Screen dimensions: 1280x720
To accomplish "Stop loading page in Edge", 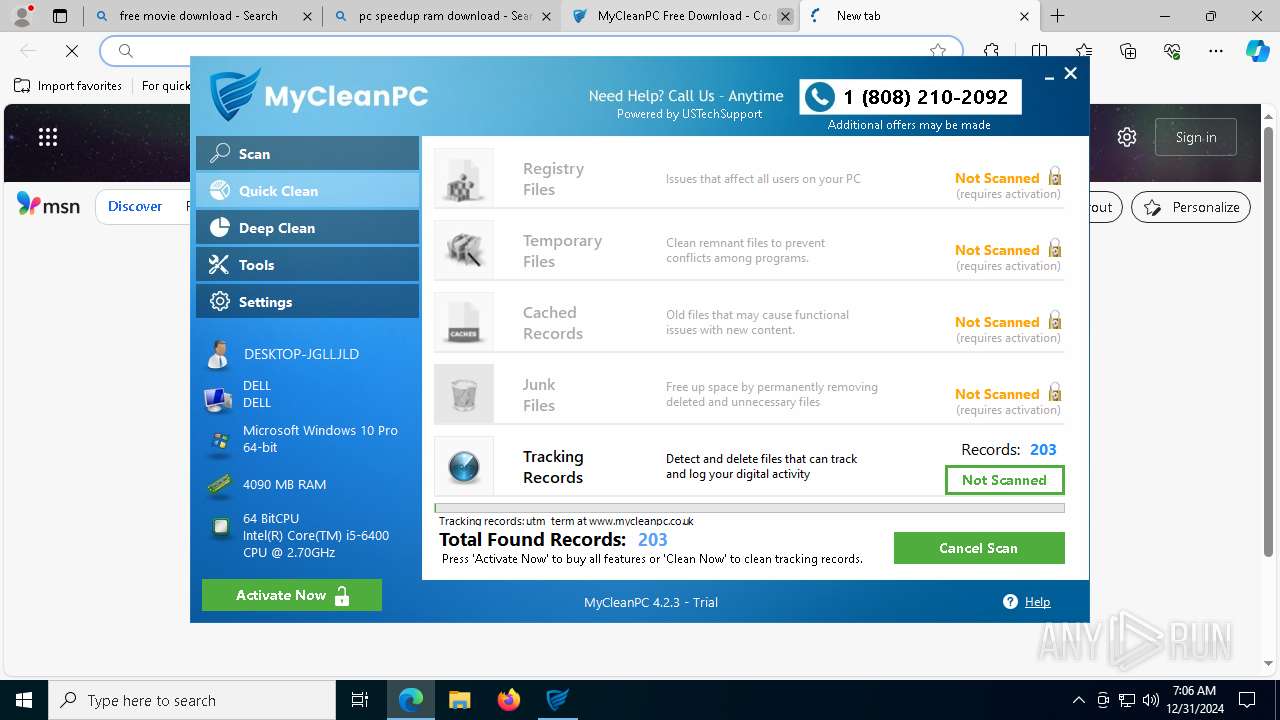I will [72, 51].
